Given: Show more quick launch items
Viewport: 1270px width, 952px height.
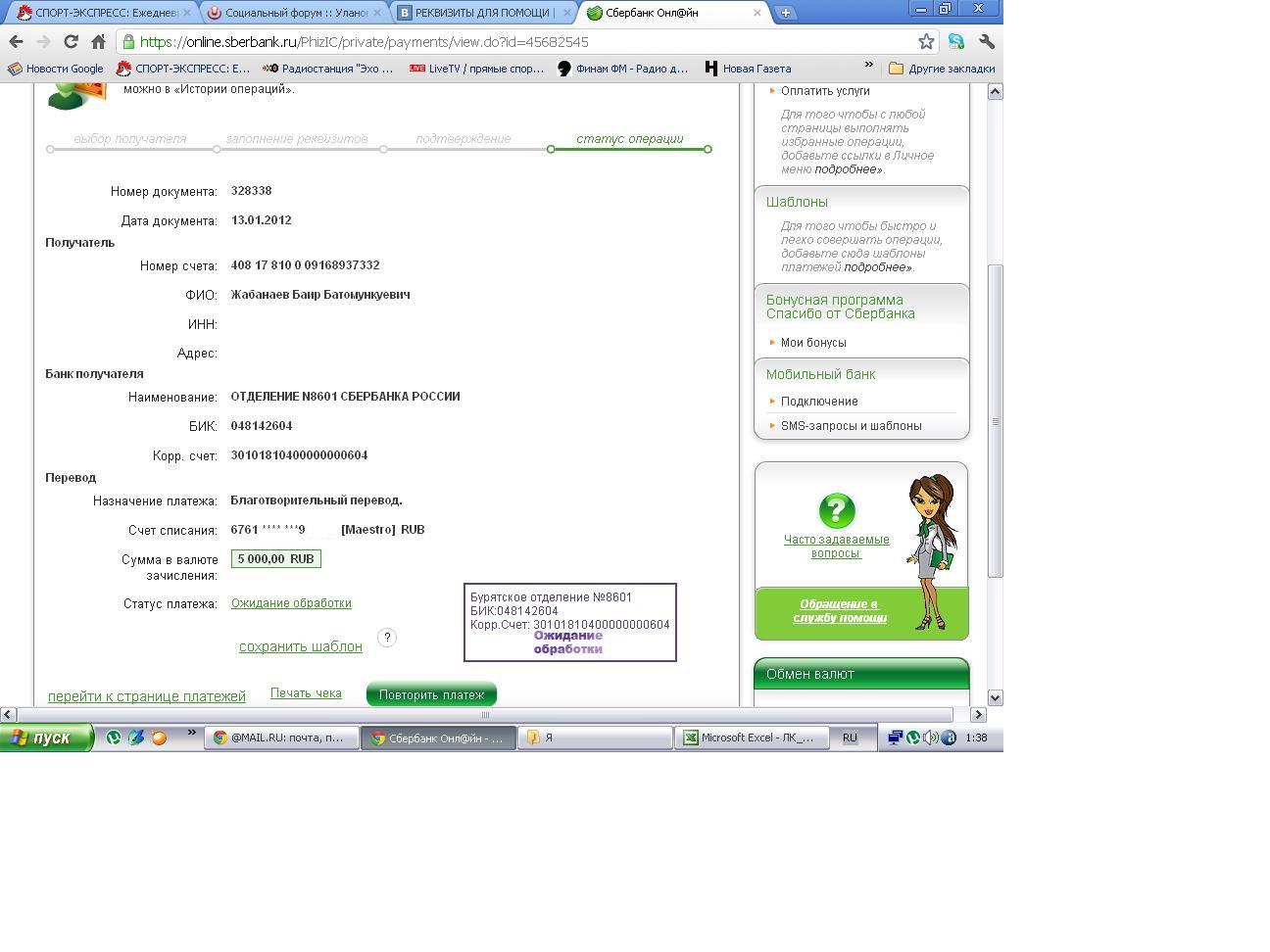Looking at the screenshot, I should (191, 733).
